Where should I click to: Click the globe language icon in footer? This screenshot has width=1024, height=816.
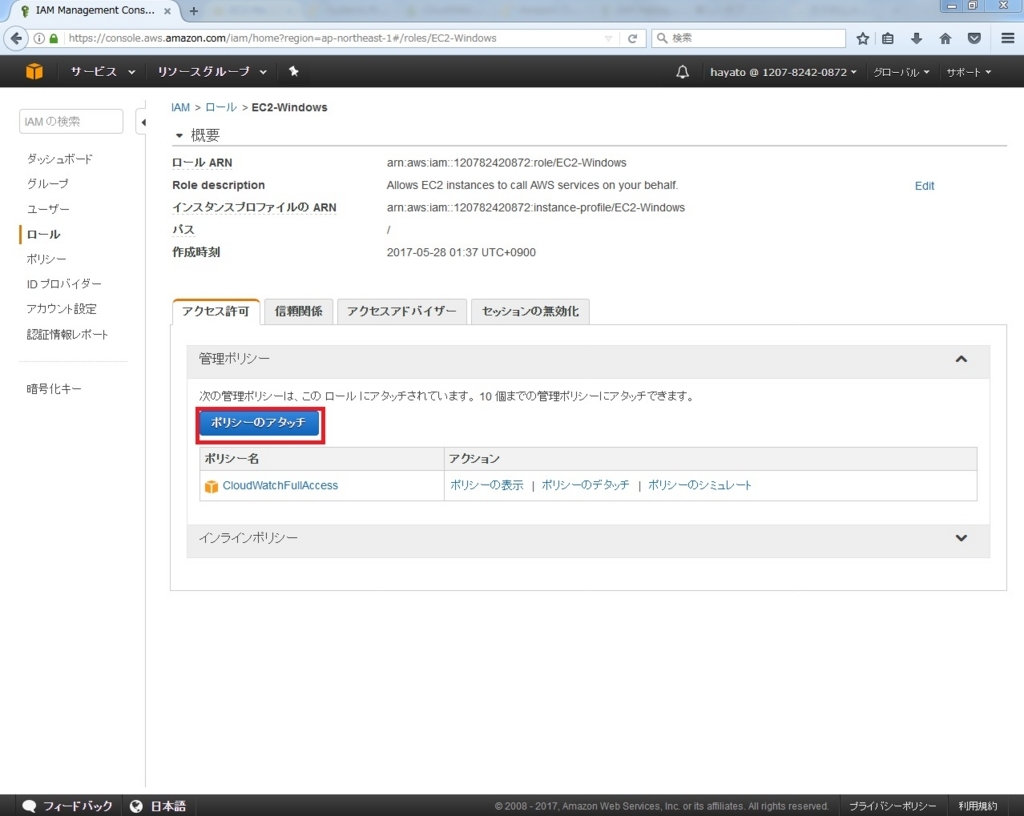pos(136,806)
